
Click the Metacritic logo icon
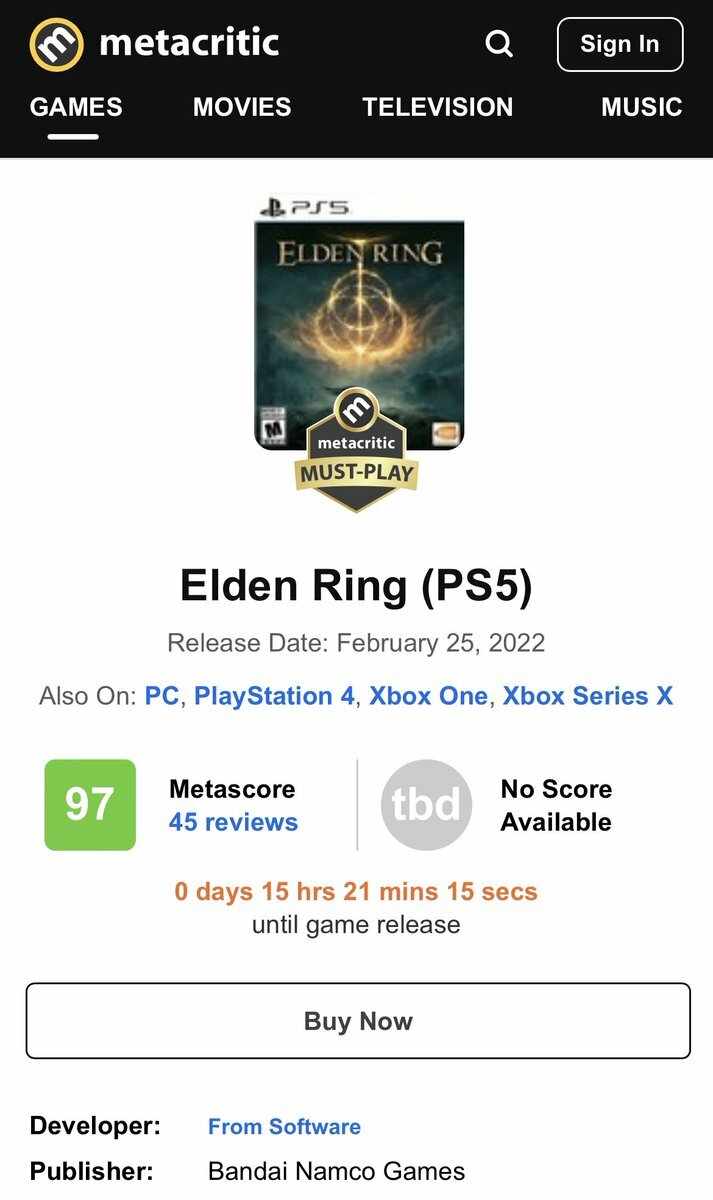tap(57, 44)
